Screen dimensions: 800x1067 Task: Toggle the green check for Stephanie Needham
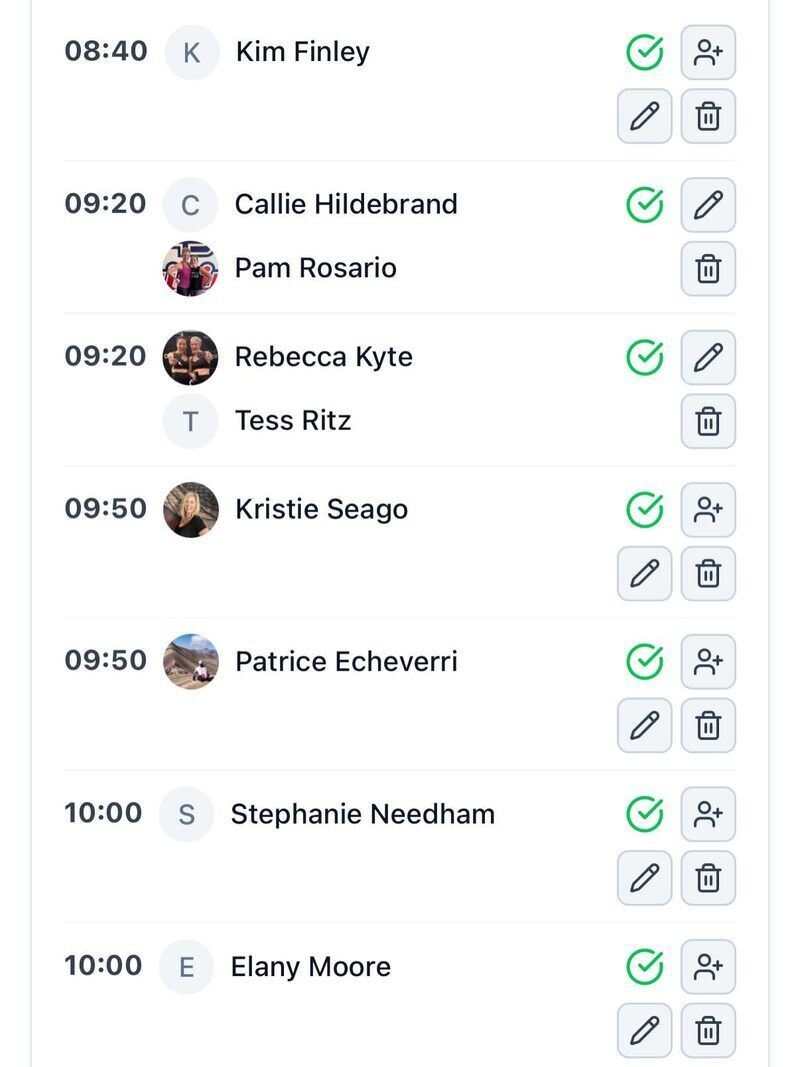tap(645, 814)
